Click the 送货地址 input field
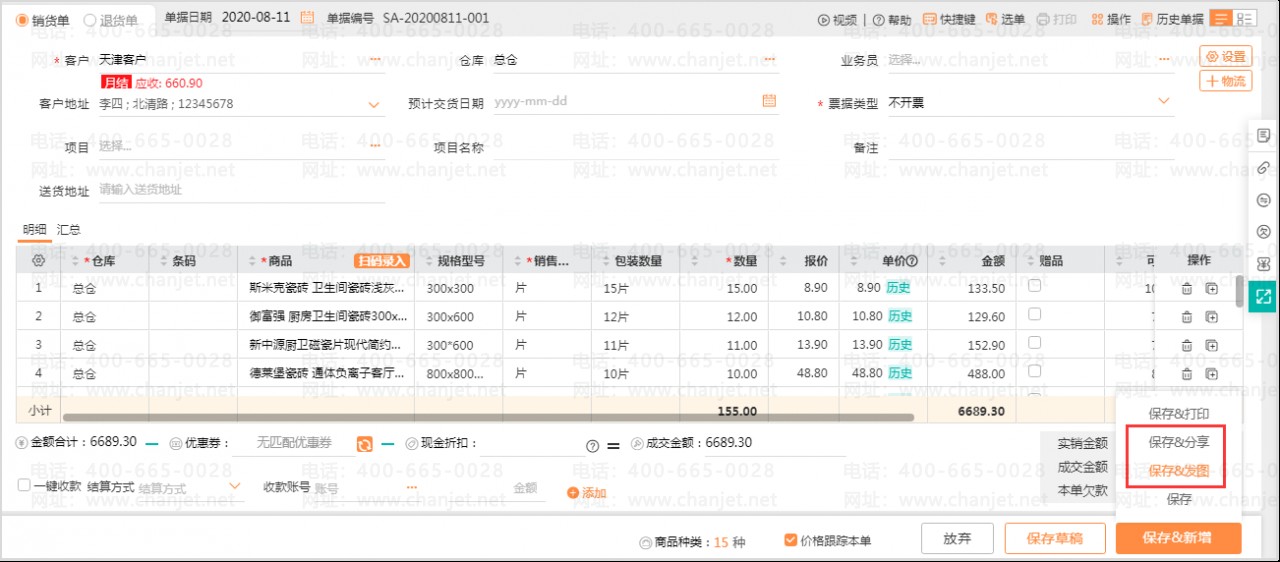The width and height of the screenshot is (1280, 562). 240,190
